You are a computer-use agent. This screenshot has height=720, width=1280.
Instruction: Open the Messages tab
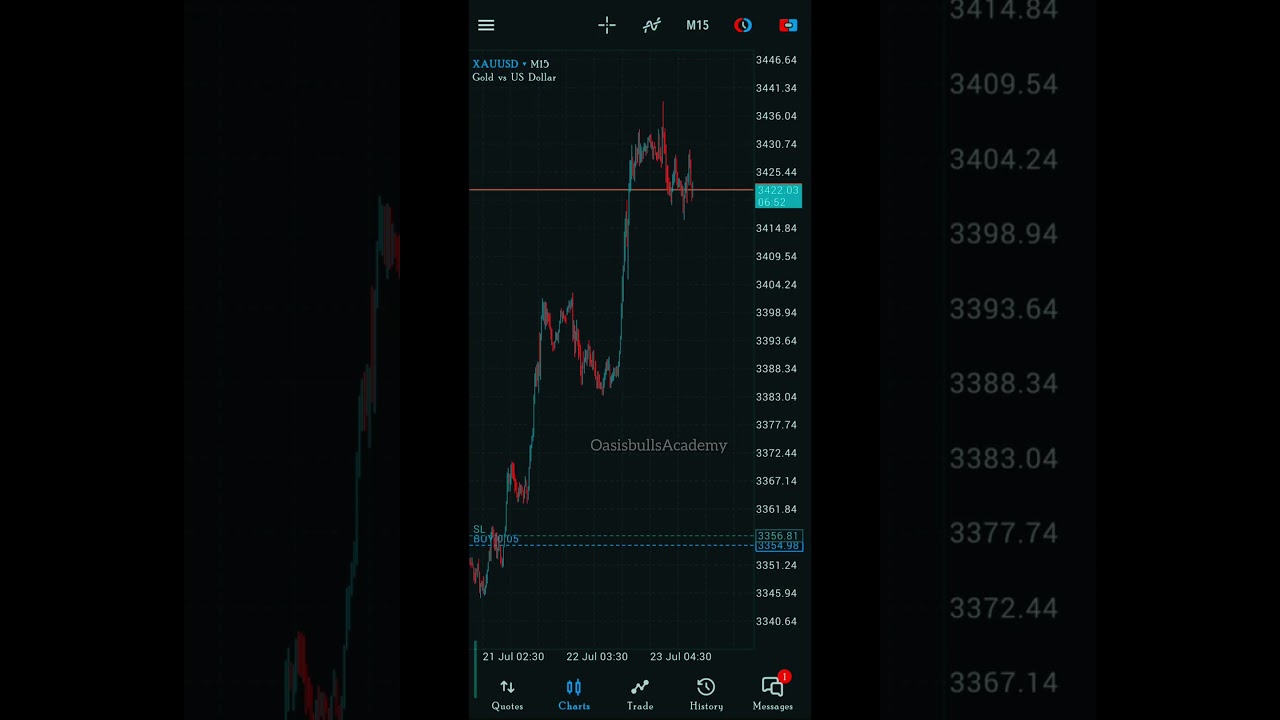[773, 693]
